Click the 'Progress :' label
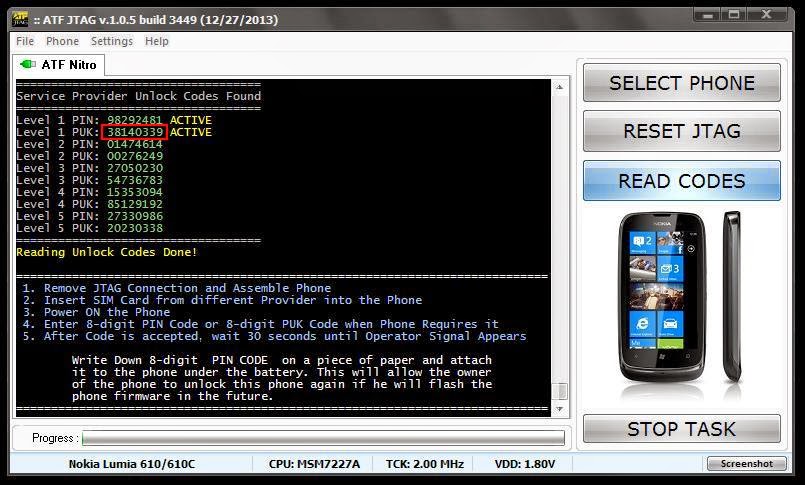 (55, 438)
